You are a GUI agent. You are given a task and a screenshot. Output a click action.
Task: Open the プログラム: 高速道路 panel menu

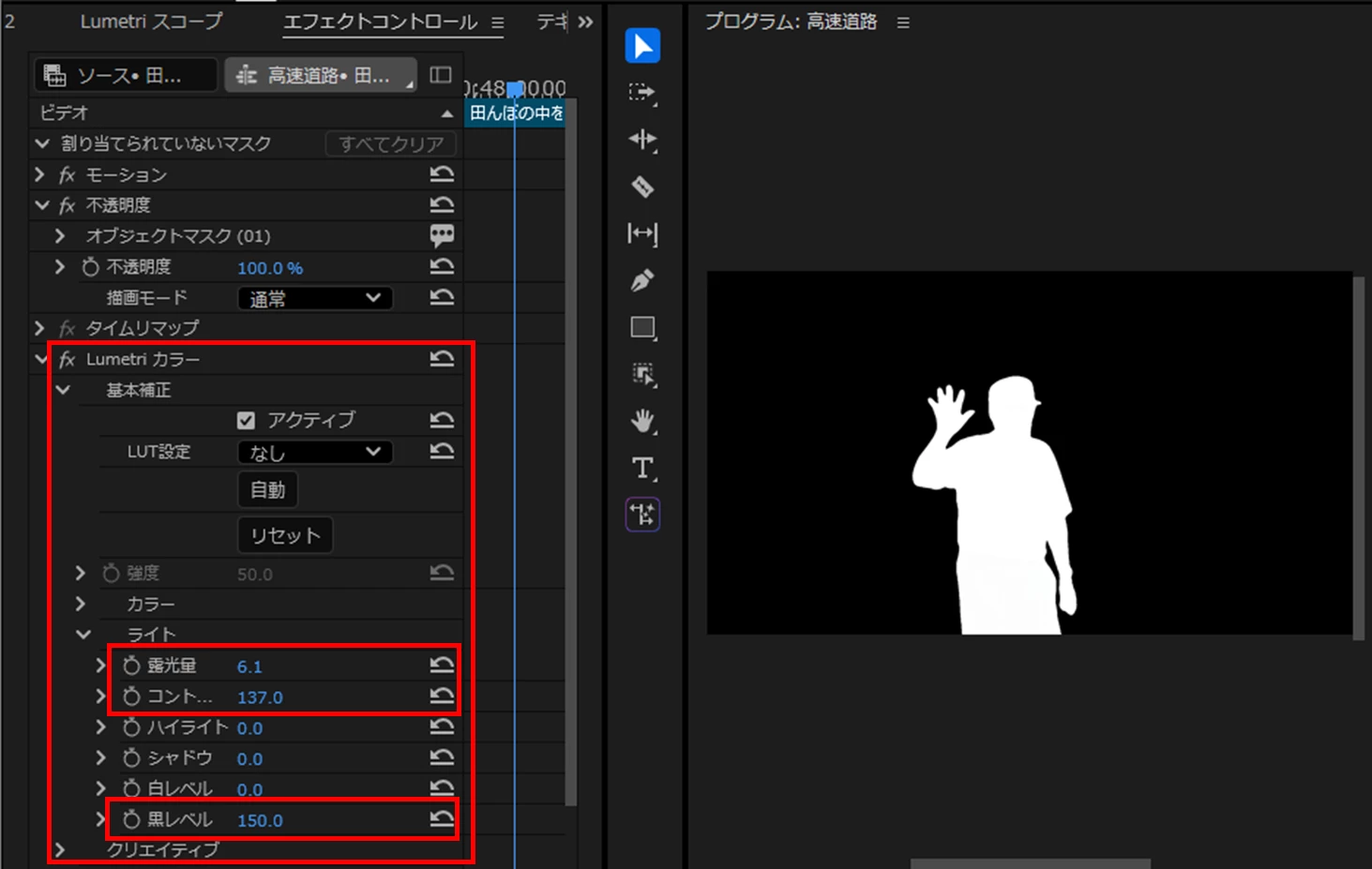(x=903, y=22)
